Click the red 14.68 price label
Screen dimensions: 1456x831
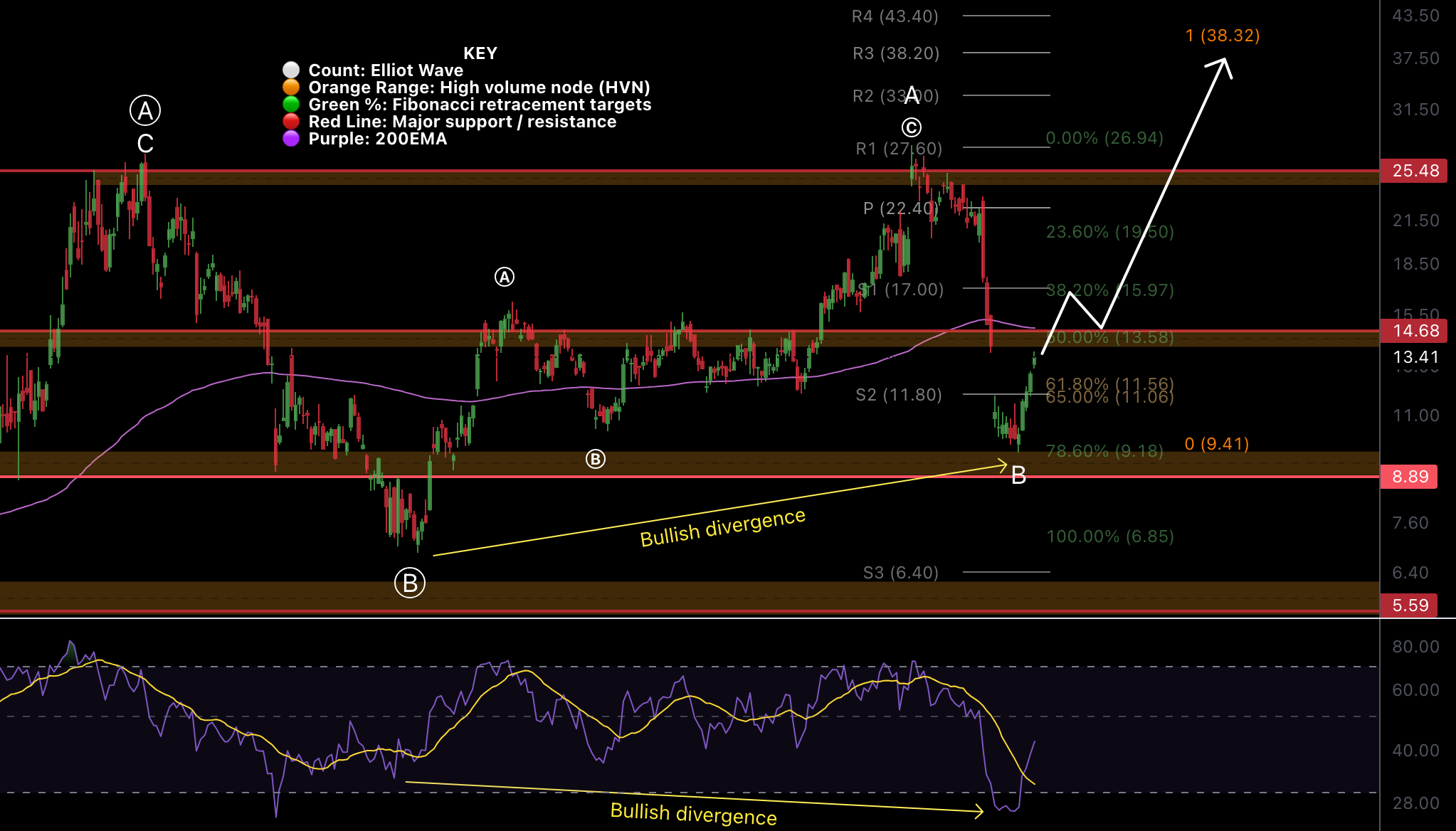point(1413,331)
